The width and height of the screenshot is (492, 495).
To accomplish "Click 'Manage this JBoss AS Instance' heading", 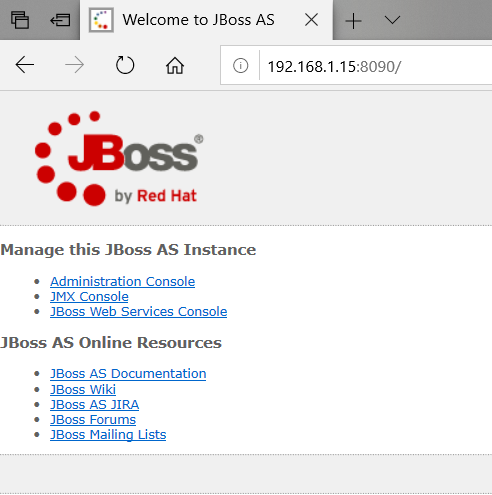I will (x=128, y=250).
